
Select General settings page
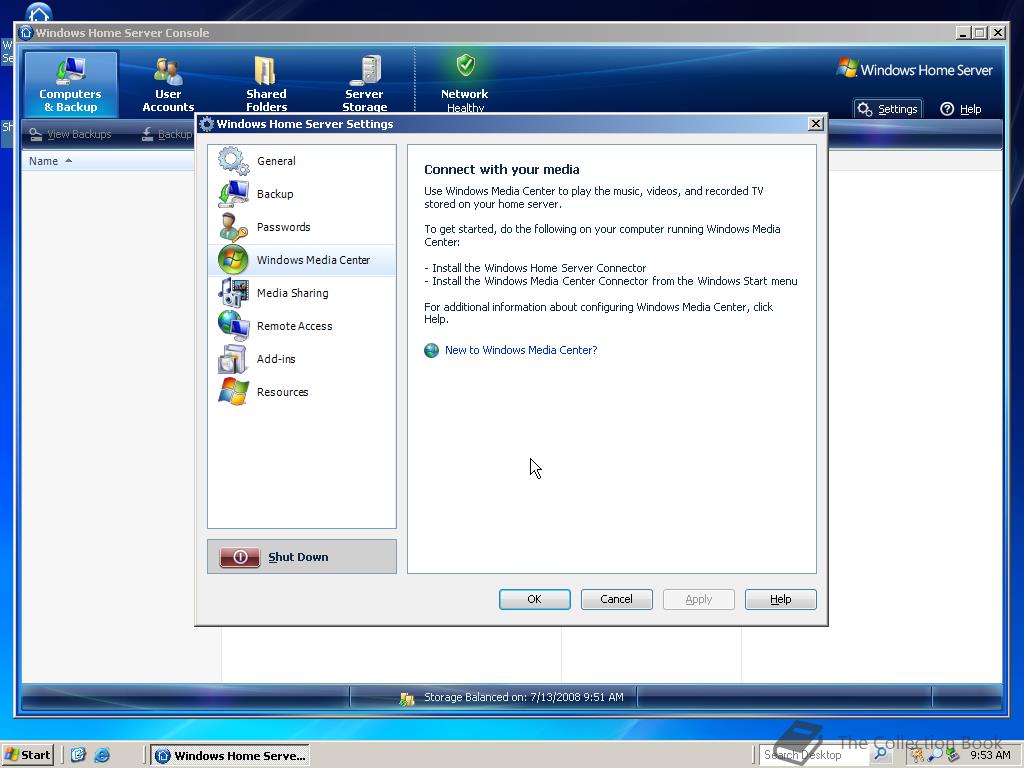click(x=276, y=160)
